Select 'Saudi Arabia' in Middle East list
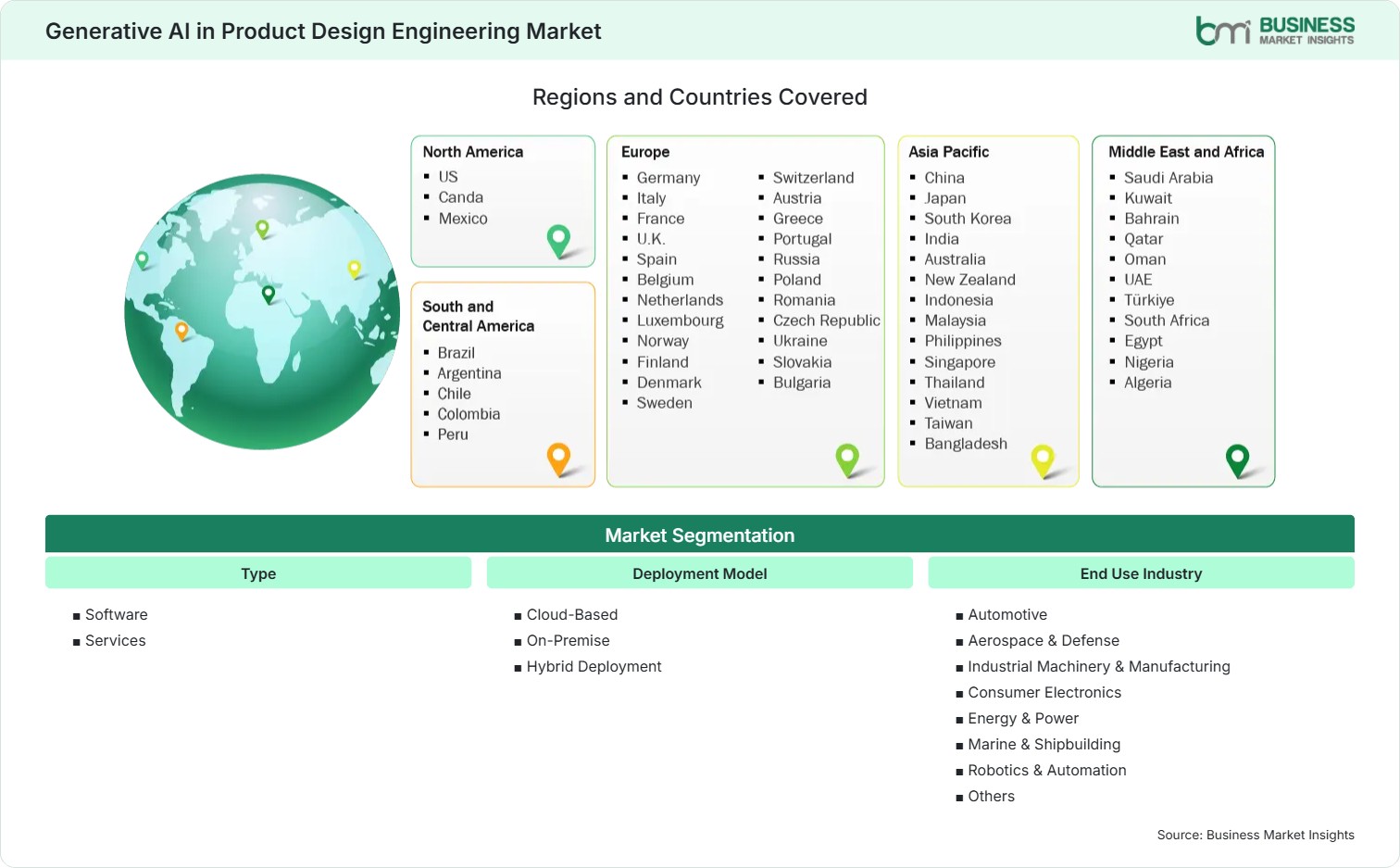1400x868 pixels. pyautogui.click(x=1169, y=178)
